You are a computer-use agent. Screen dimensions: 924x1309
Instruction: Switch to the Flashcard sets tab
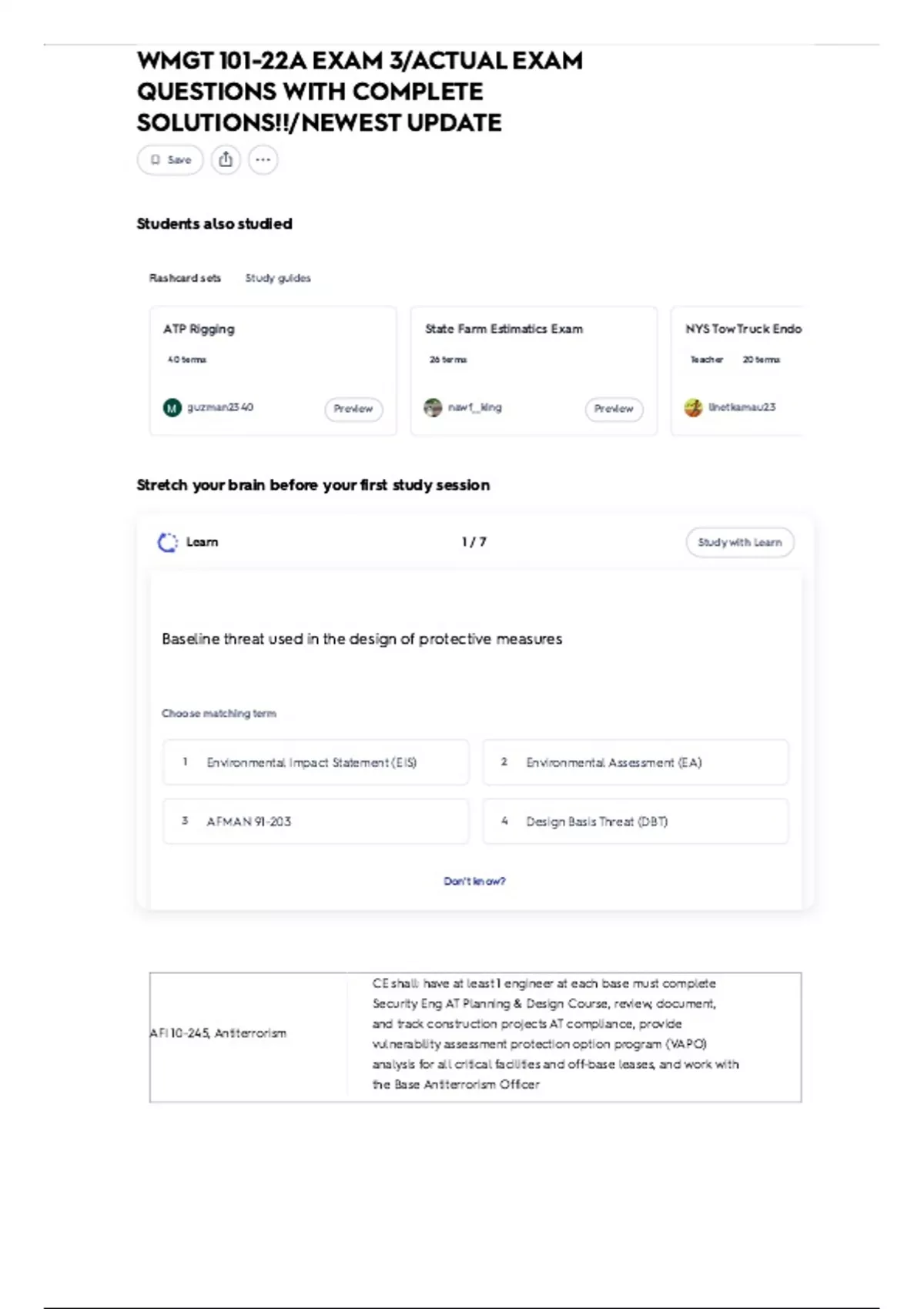coord(185,278)
